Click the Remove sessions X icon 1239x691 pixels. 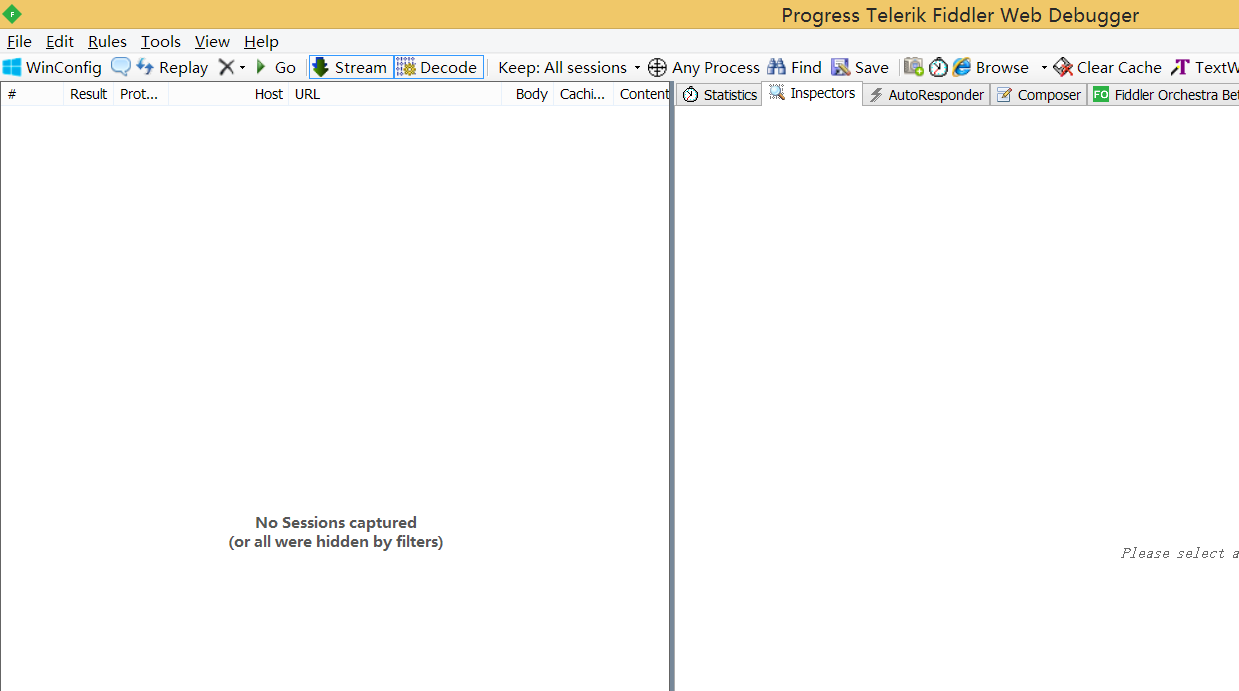(x=226, y=67)
